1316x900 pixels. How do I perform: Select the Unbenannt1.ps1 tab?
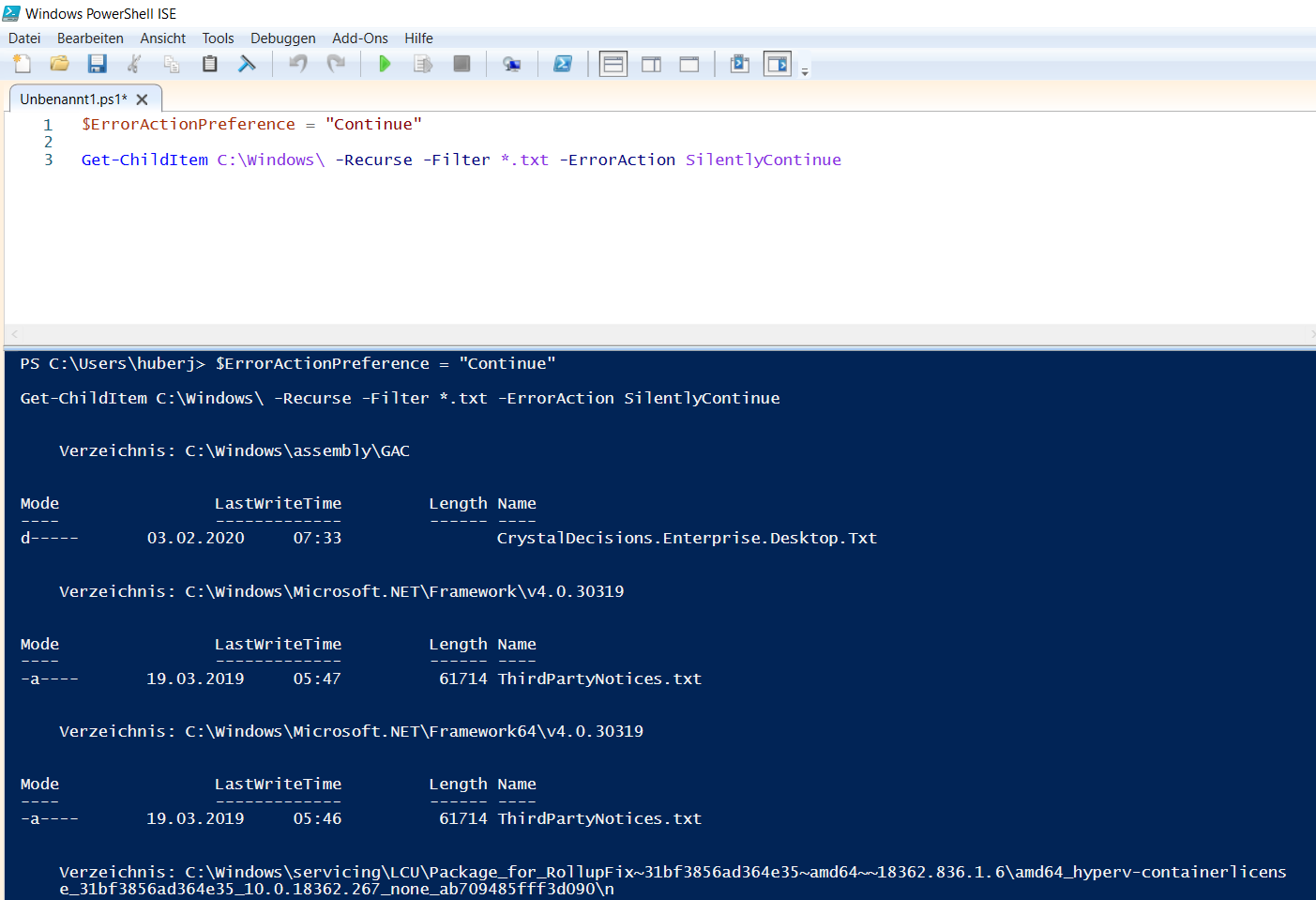[75, 98]
